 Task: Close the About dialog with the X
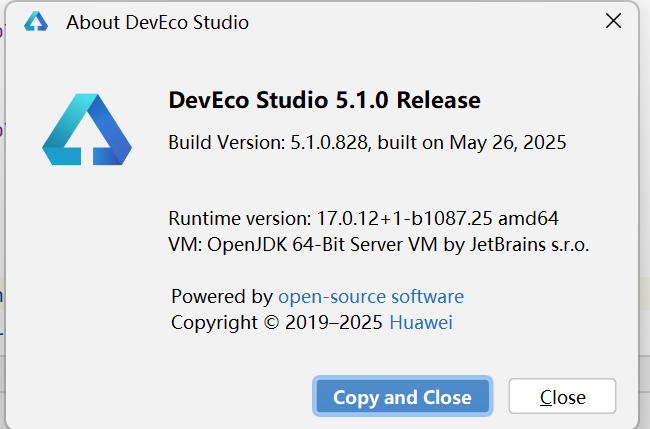click(x=613, y=21)
